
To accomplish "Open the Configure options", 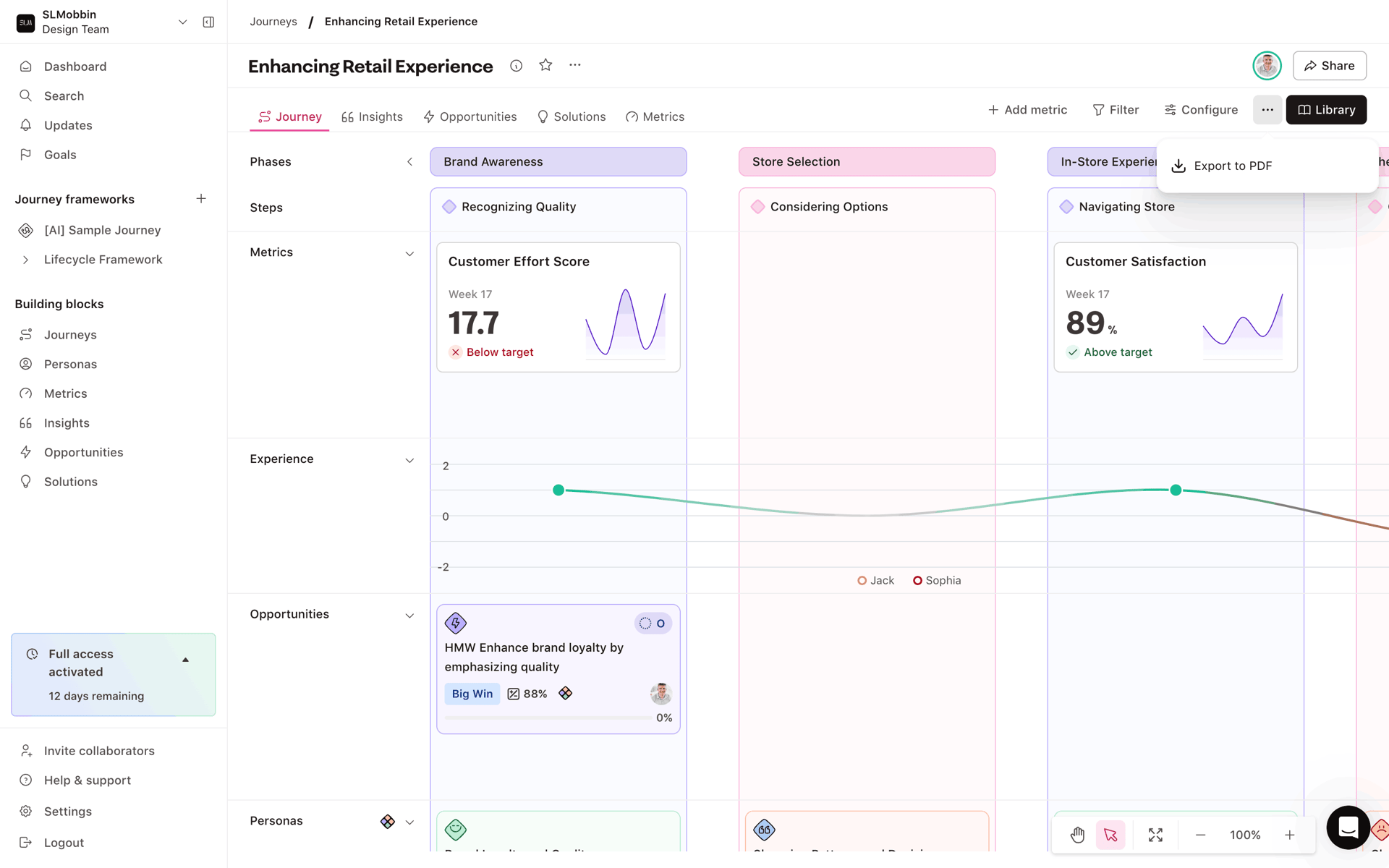I will tap(1201, 110).
